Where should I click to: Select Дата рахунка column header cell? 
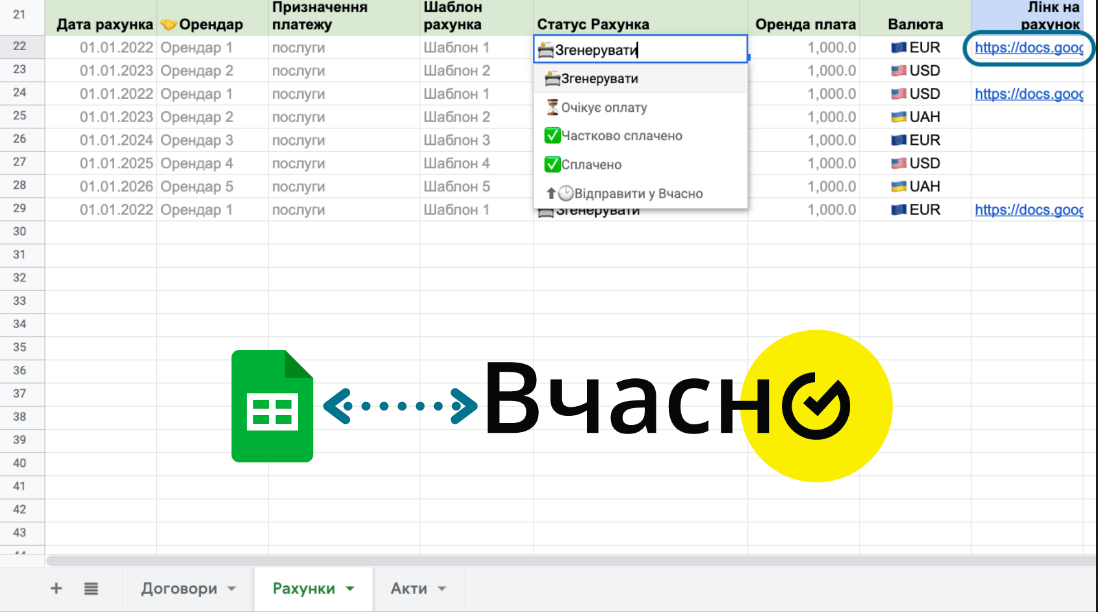pos(101,18)
